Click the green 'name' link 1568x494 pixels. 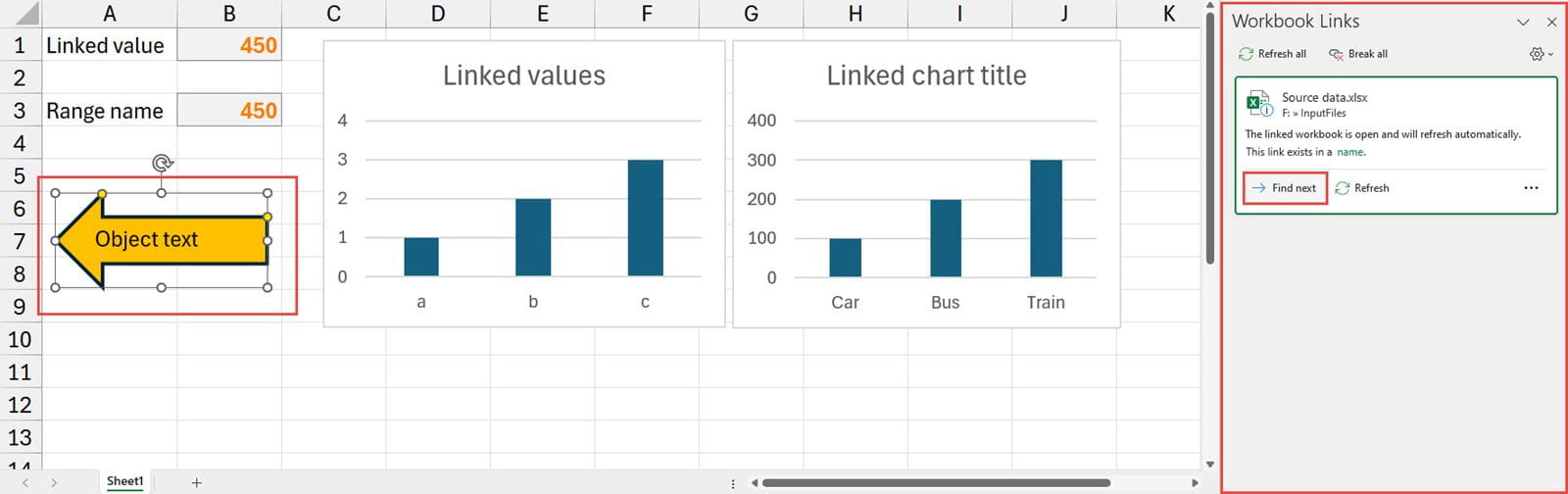click(x=1350, y=152)
